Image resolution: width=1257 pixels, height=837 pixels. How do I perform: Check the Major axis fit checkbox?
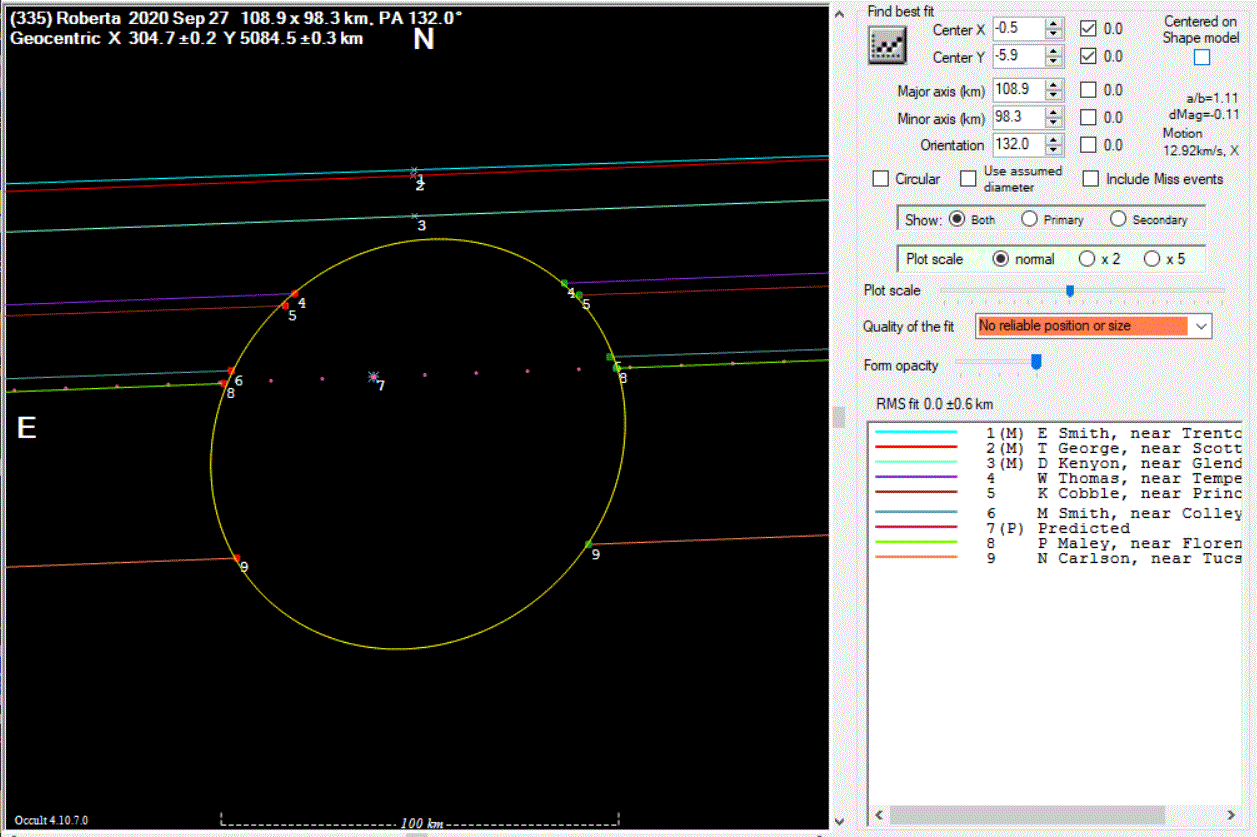tap(1088, 90)
